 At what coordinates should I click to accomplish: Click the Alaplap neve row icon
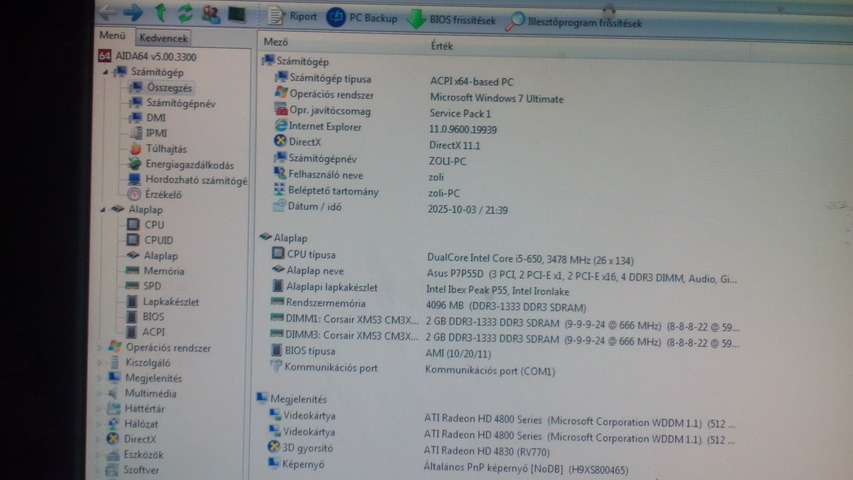click(x=278, y=269)
